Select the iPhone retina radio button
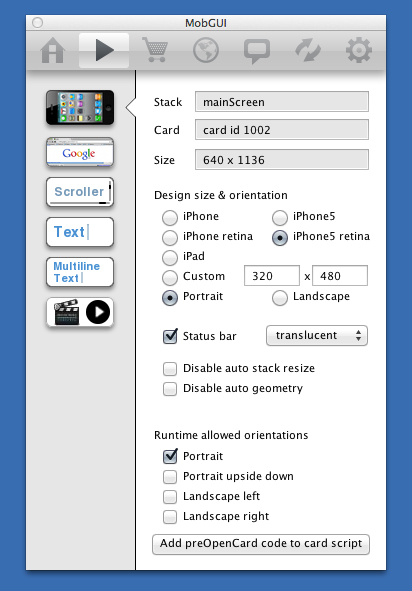 pos(170,237)
